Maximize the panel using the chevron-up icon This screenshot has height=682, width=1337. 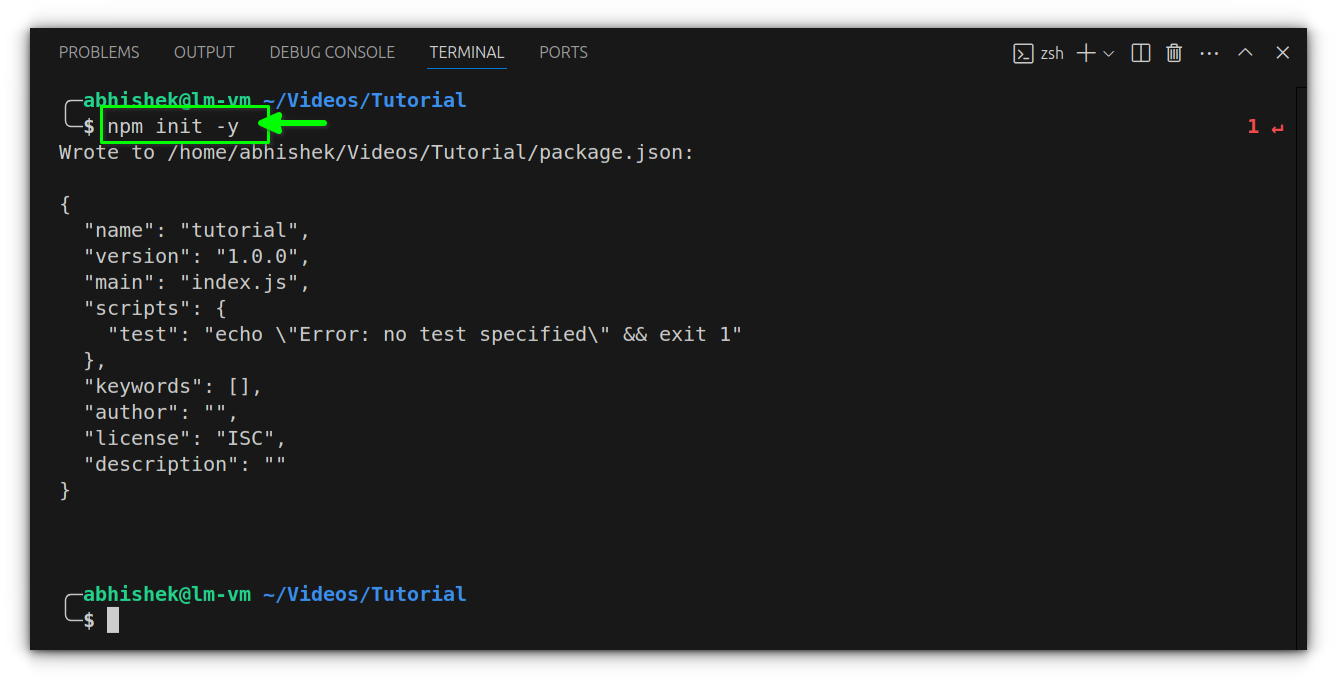point(1245,52)
